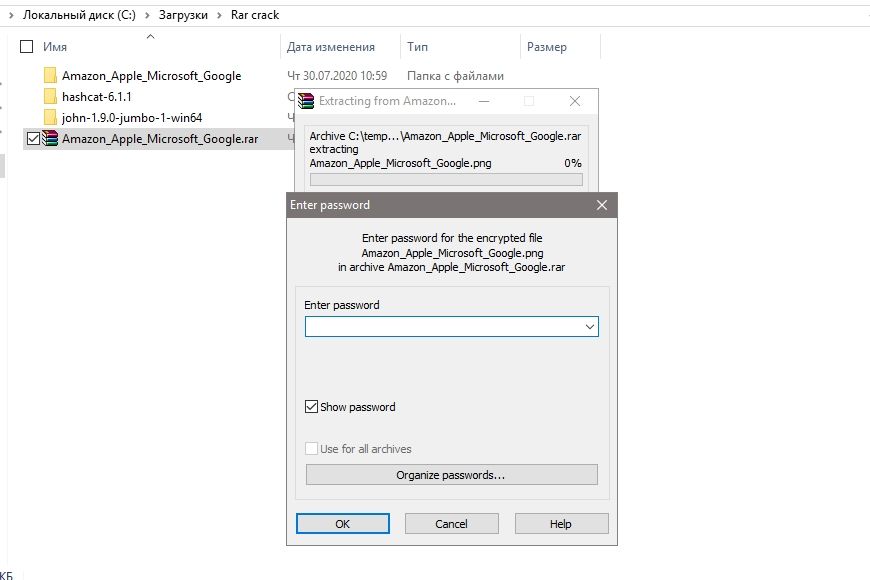Expand breadcrumb chevron after Локальный диск (C:)
This screenshot has height=580, width=870.
147,15
